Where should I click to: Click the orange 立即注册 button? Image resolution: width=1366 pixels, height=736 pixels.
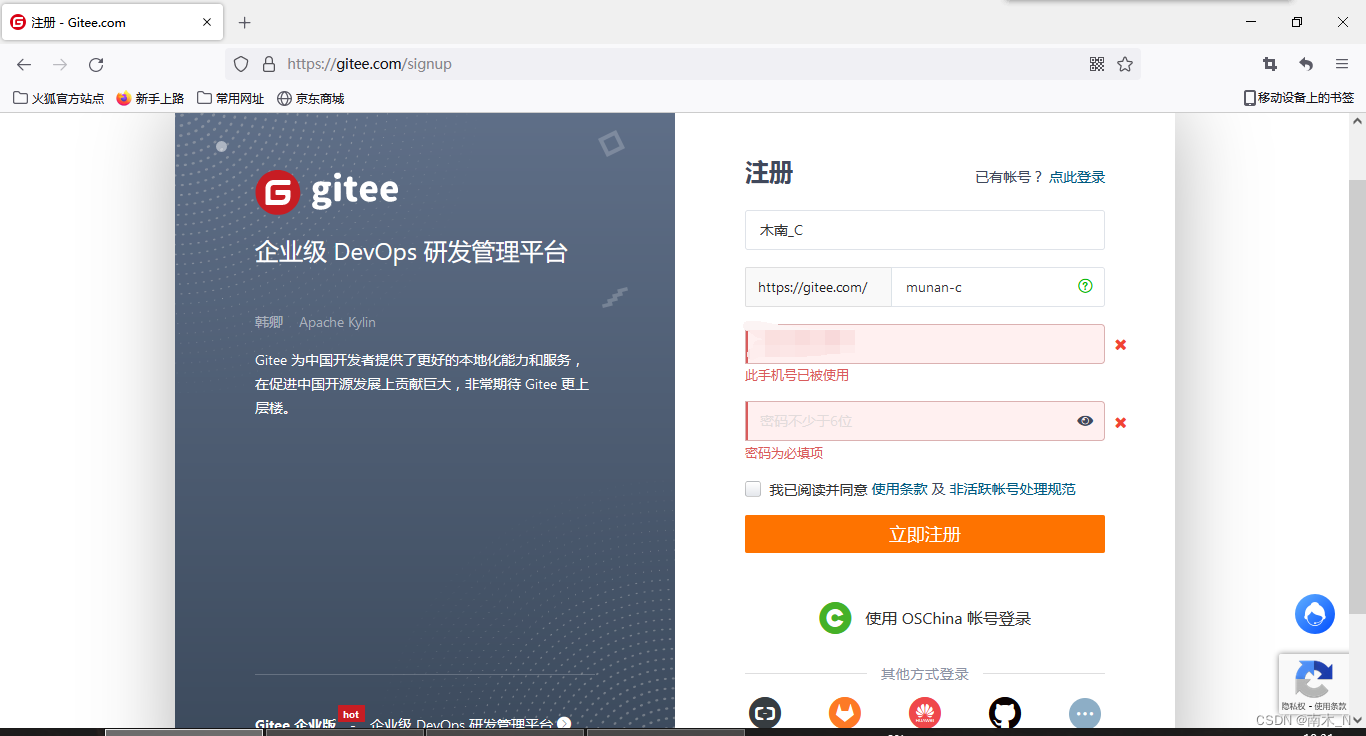pos(925,534)
